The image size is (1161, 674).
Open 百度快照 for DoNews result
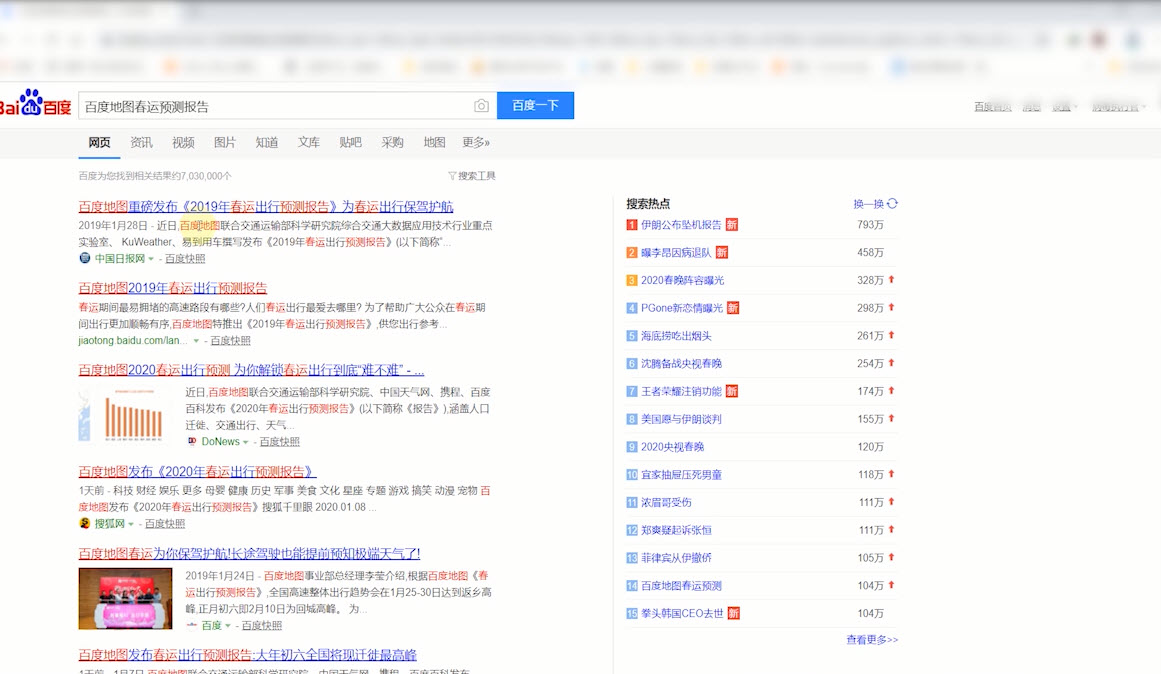279,441
